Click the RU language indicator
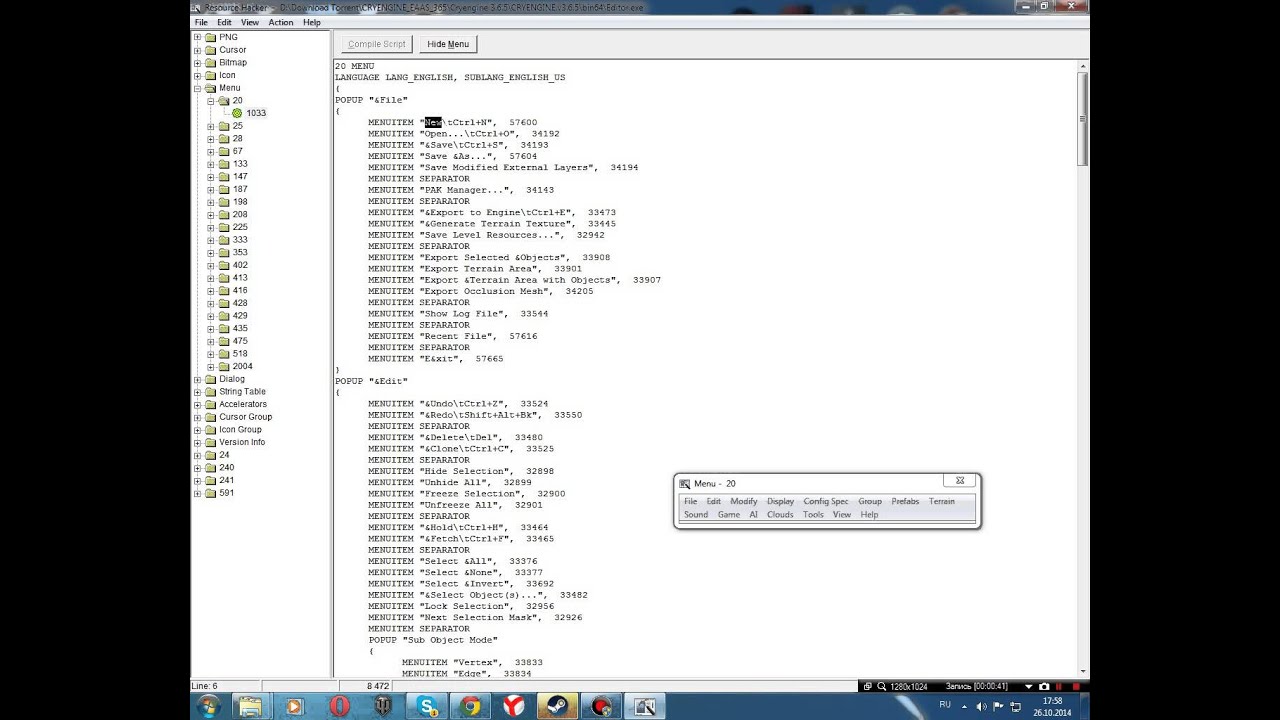This screenshot has width=1280, height=720. (x=945, y=705)
